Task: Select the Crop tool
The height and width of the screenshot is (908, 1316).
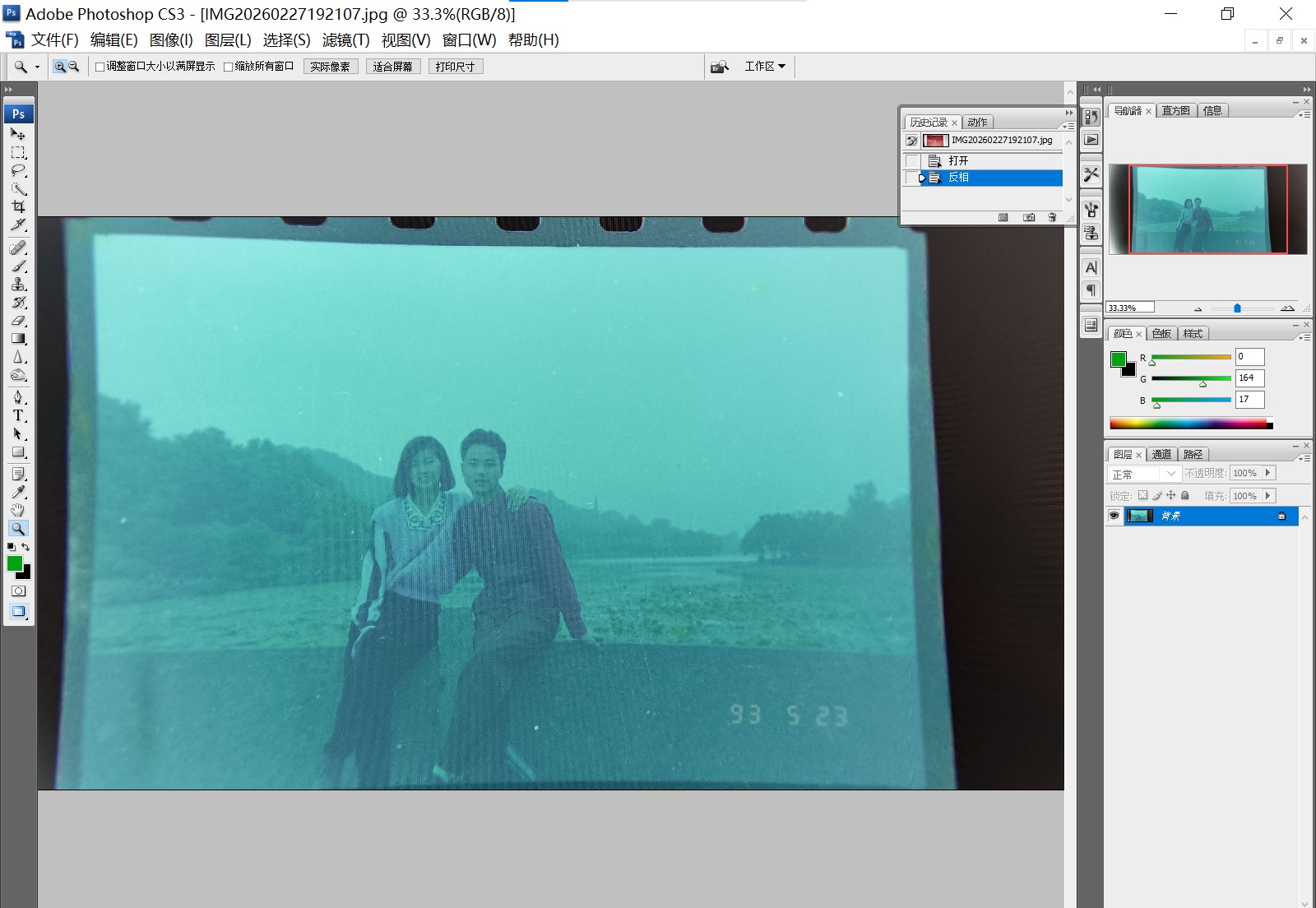Action: coord(18,207)
